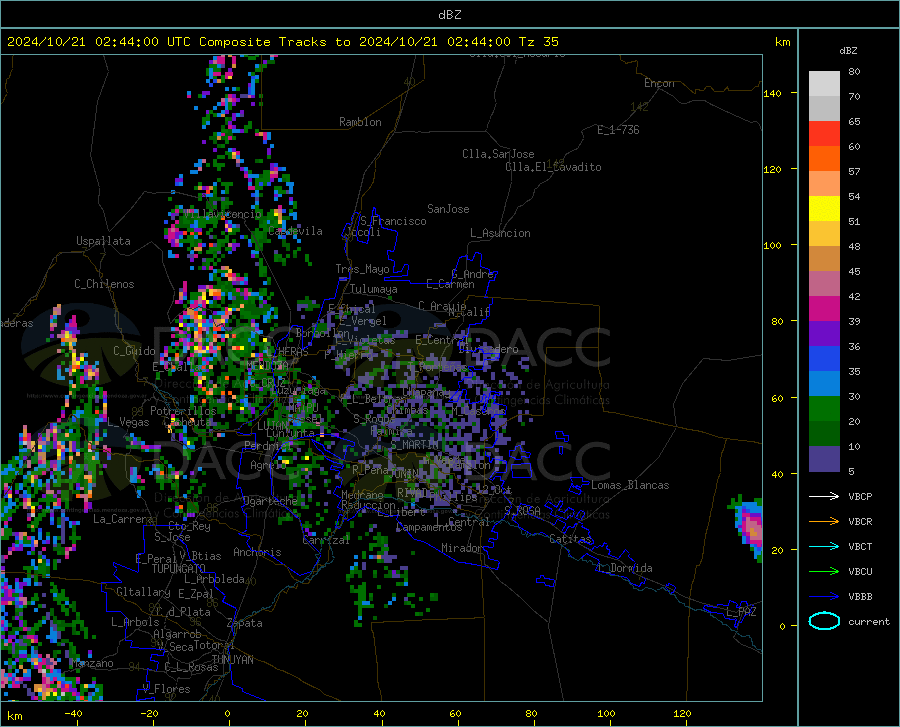Screen dimensions: 900x727
Task: Select the green 30 dBZ legend swatch
Action: point(824,409)
